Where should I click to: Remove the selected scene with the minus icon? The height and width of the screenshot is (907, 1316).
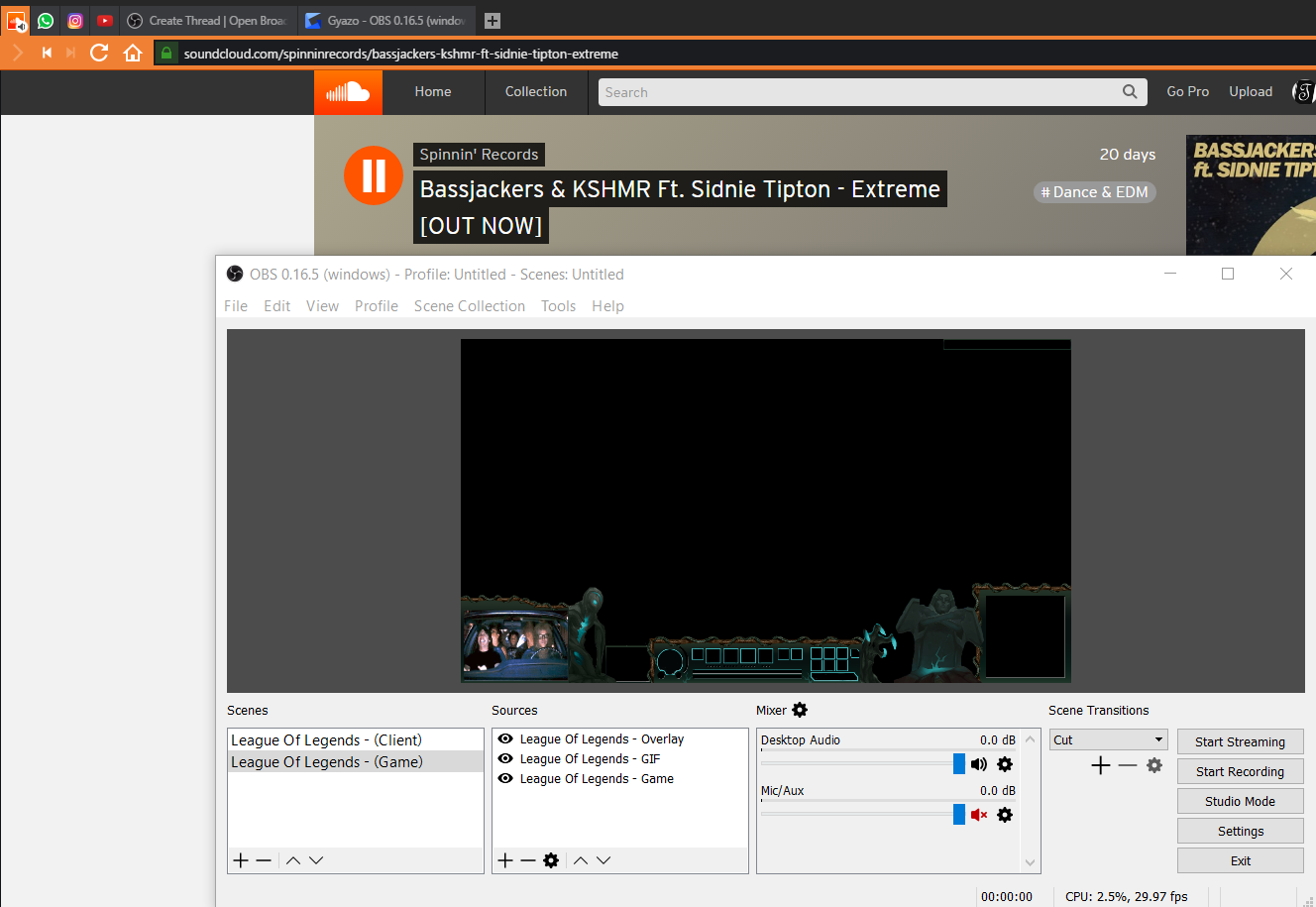coord(264,860)
